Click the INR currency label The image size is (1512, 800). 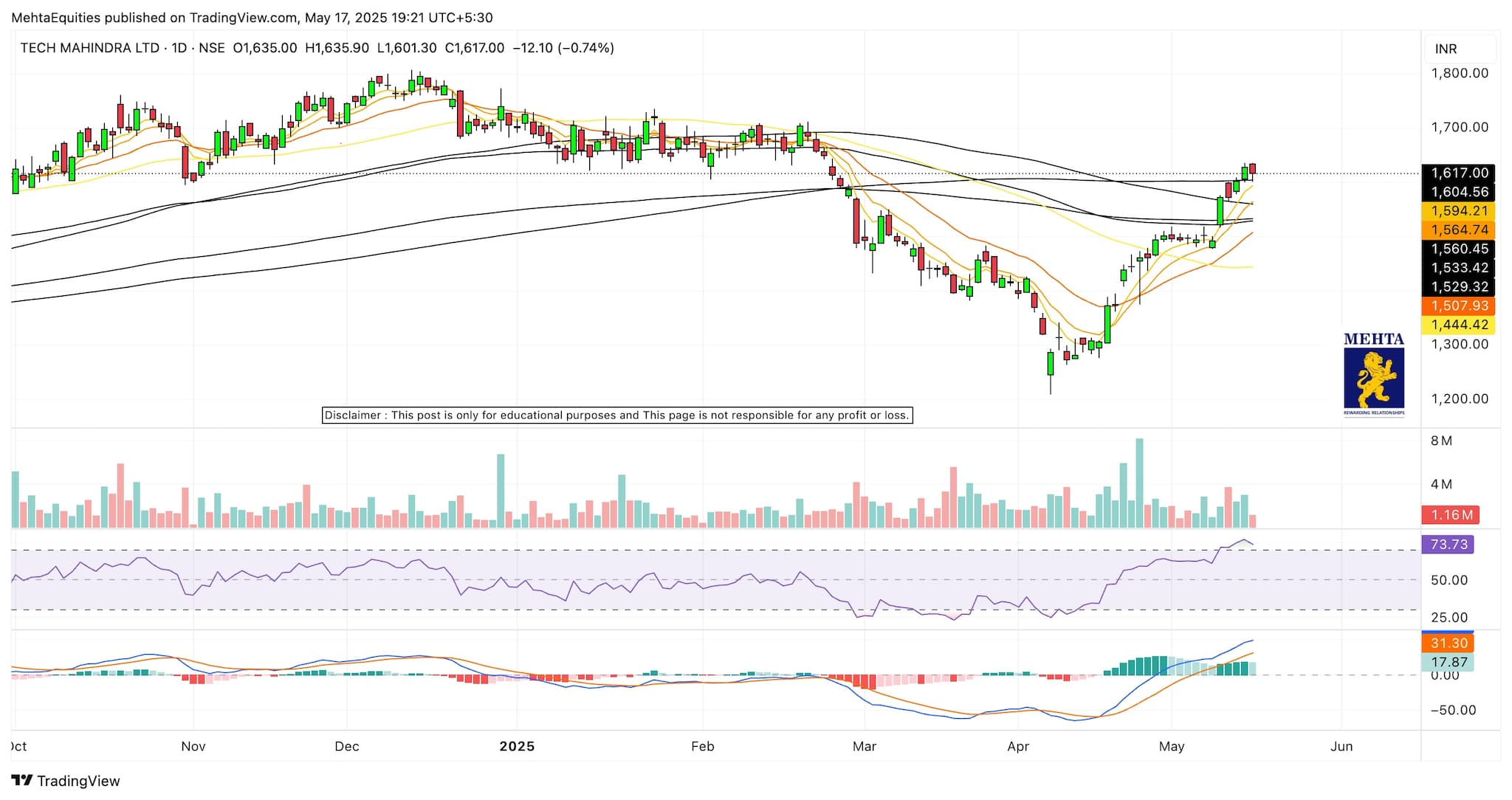tap(1446, 49)
